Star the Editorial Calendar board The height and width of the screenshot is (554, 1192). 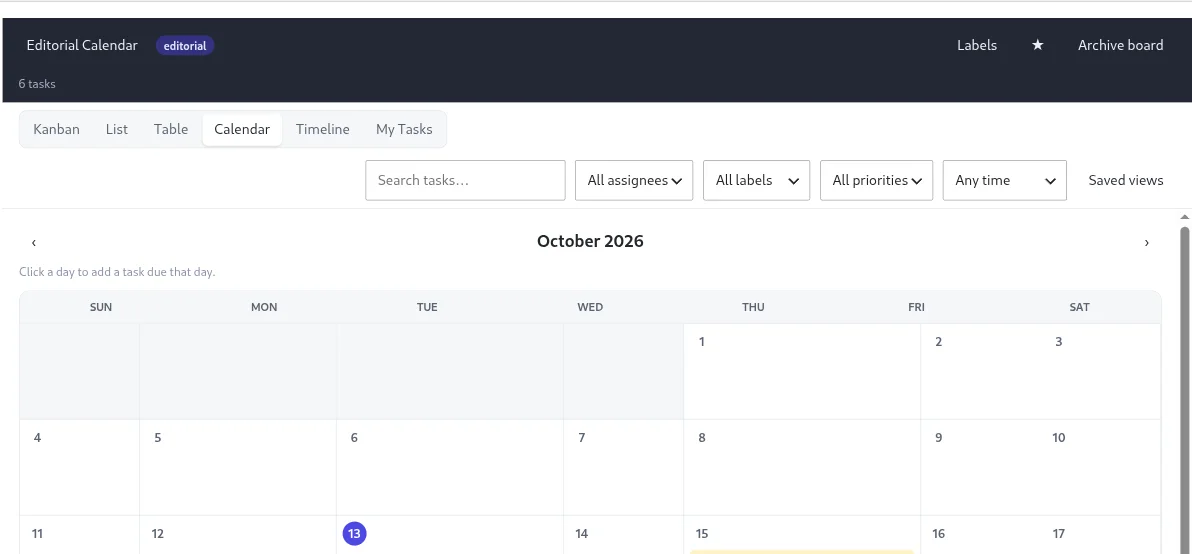(x=1037, y=46)
